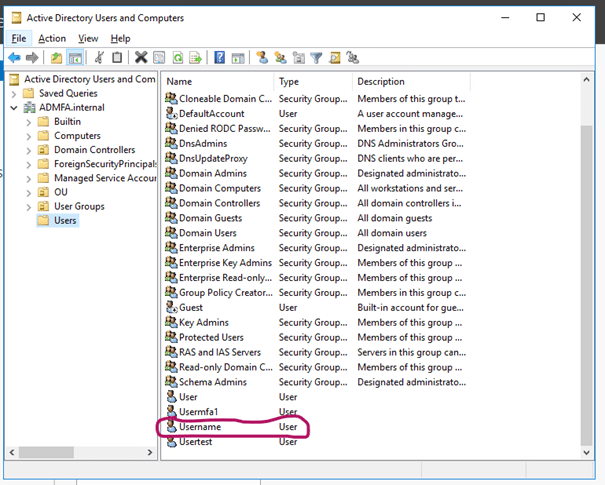The height and width of the screenshot is (485, 605).
Task: Click the Cut scissors toolbar icon
Action: [x=99, y=58]
